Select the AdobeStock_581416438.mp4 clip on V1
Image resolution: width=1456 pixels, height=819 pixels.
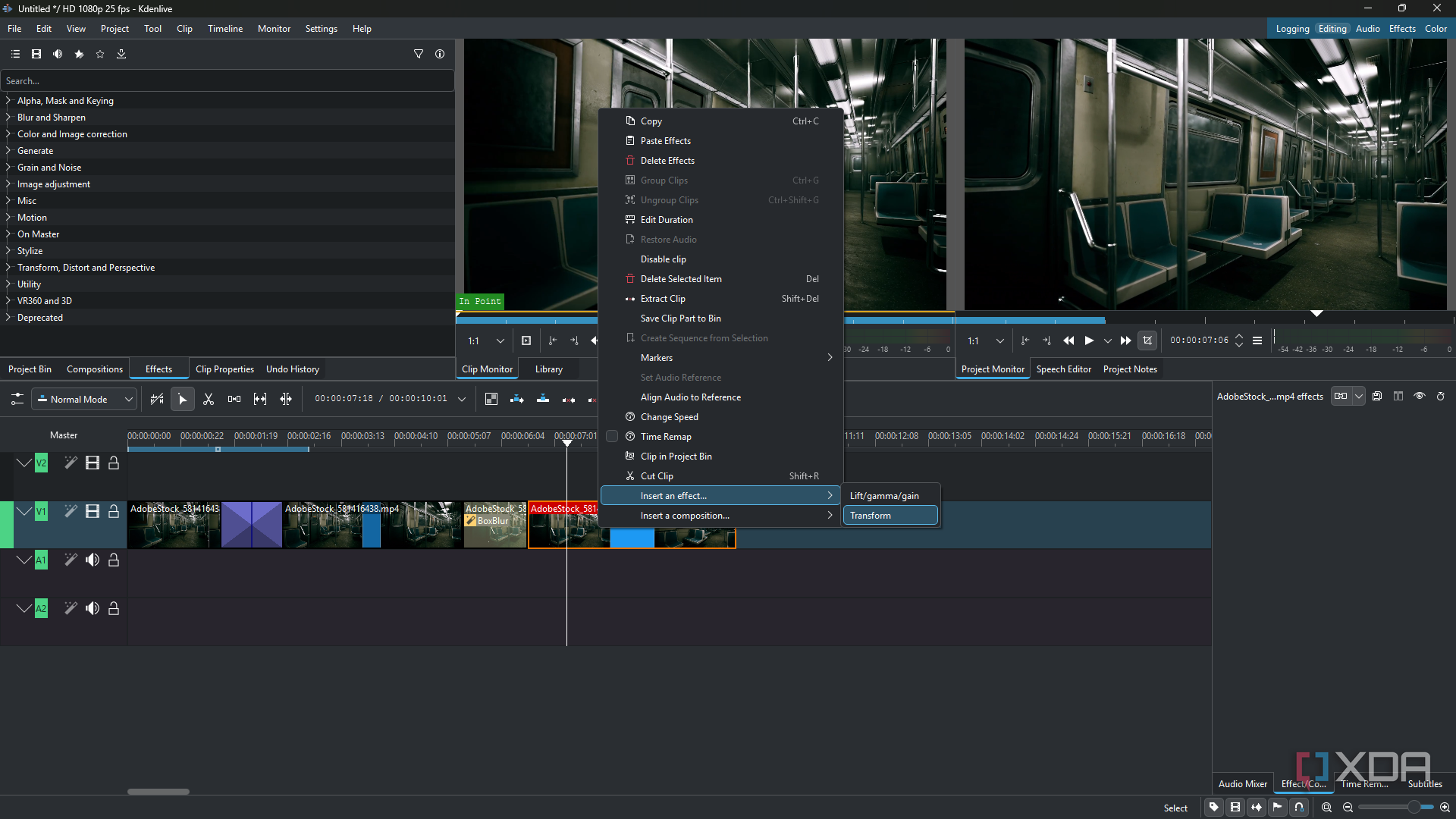(373, 524)
